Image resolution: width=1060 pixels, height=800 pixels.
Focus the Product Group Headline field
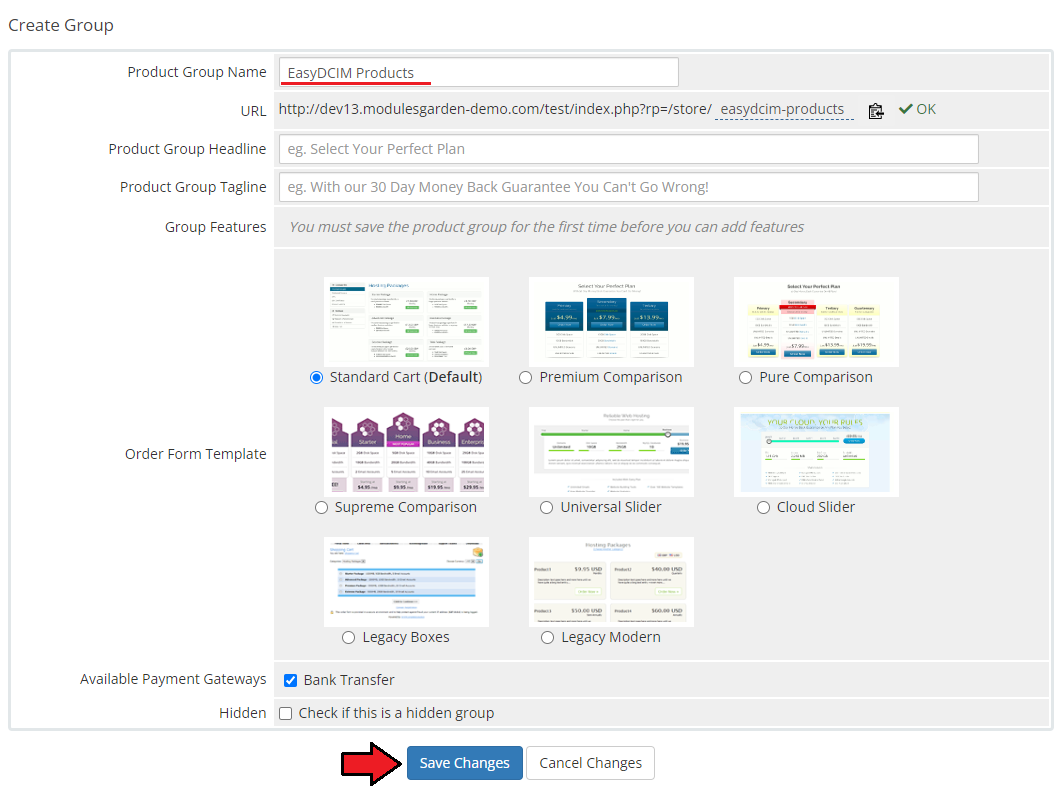tap(629, 149)
